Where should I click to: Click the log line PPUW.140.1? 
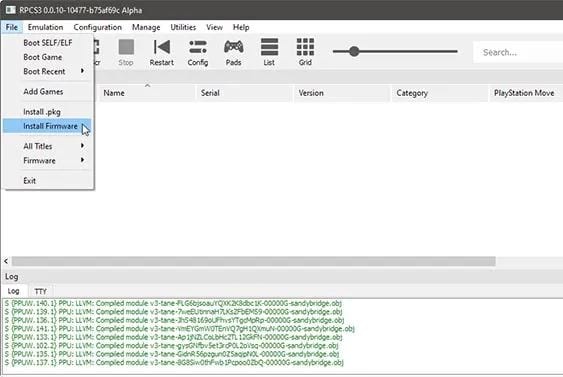tap(173, 303)
